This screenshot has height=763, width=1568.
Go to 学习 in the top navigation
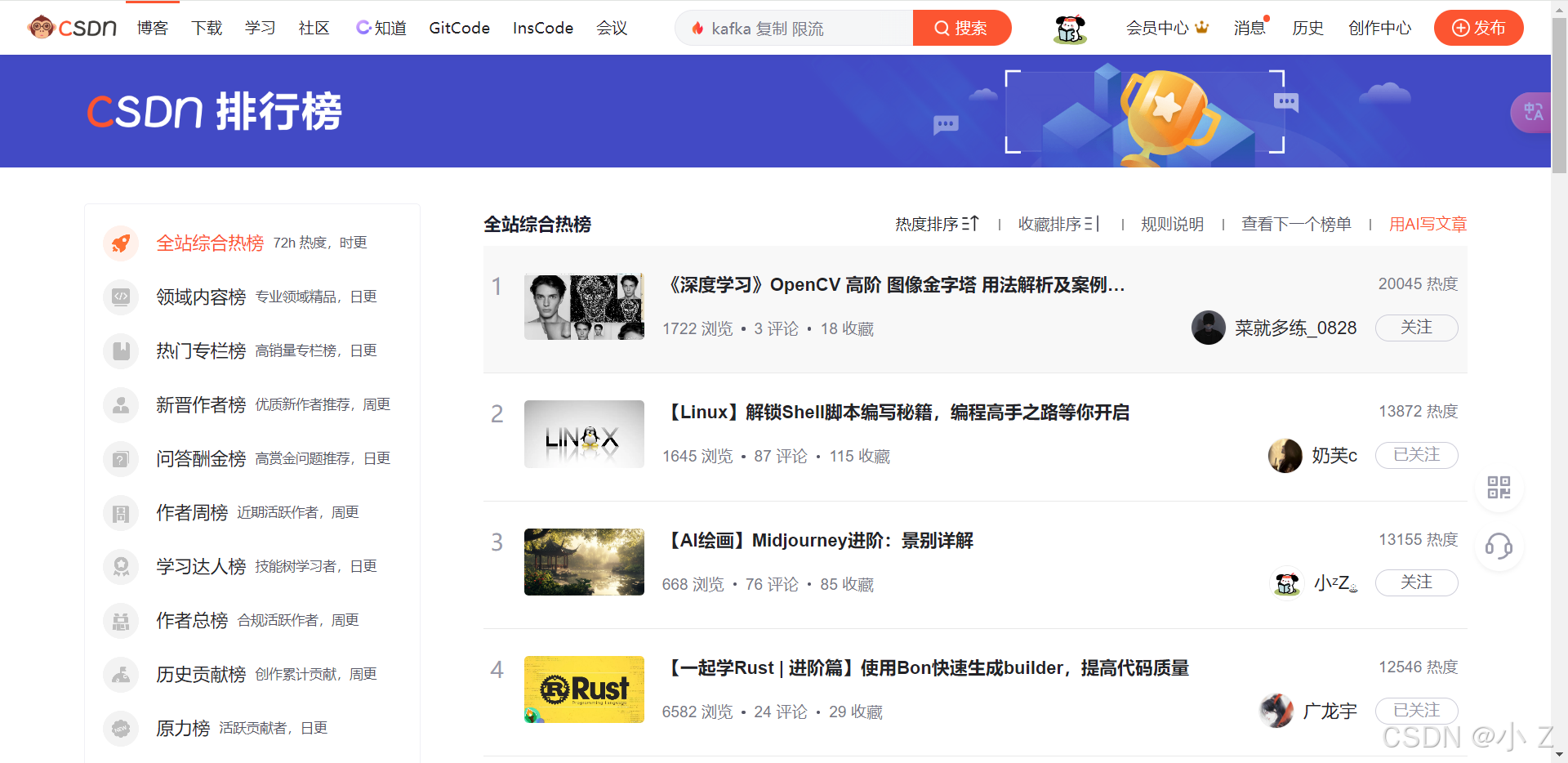coord(261,28)
